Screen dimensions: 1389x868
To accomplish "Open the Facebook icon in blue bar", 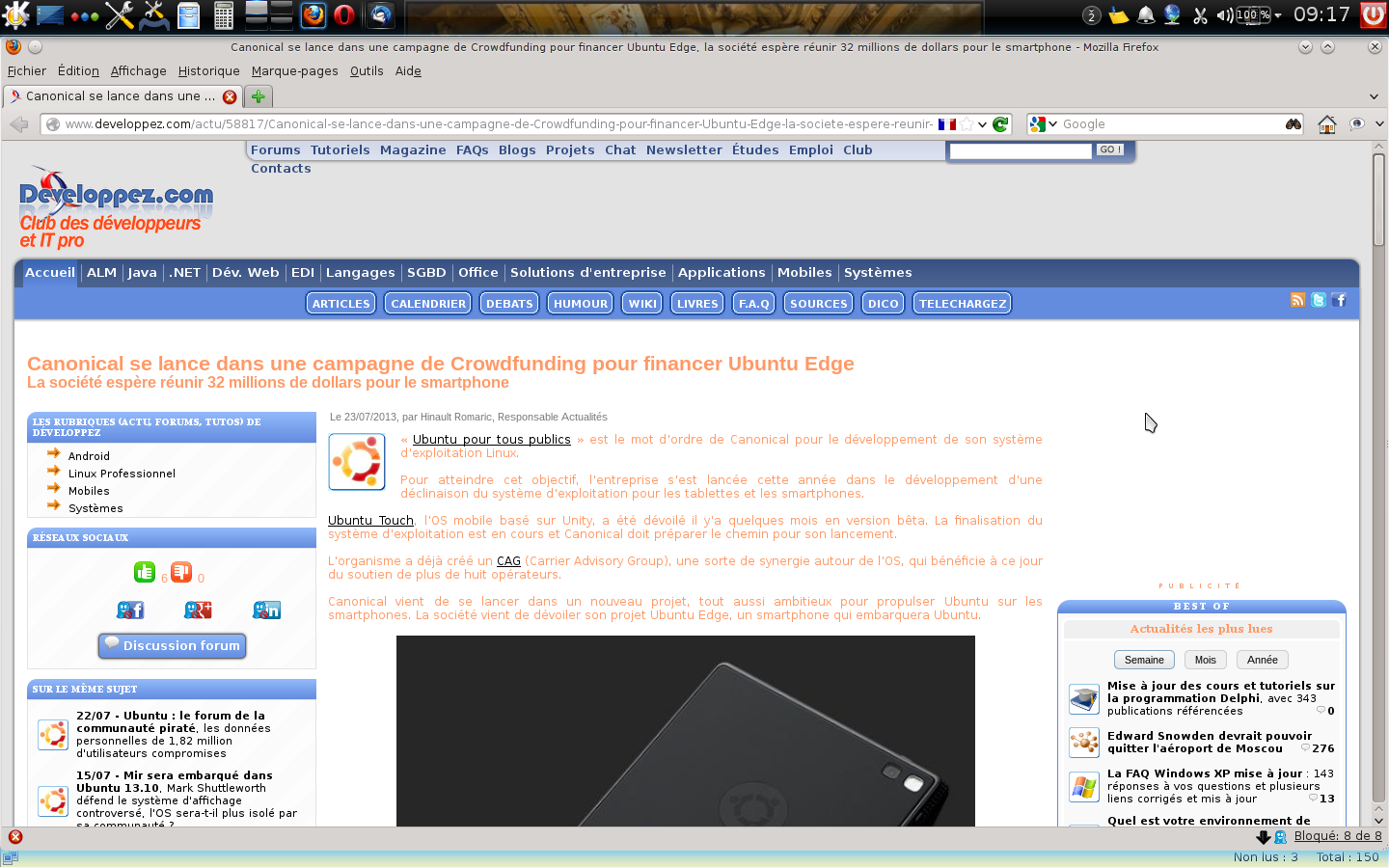I will pos(1339,300).
